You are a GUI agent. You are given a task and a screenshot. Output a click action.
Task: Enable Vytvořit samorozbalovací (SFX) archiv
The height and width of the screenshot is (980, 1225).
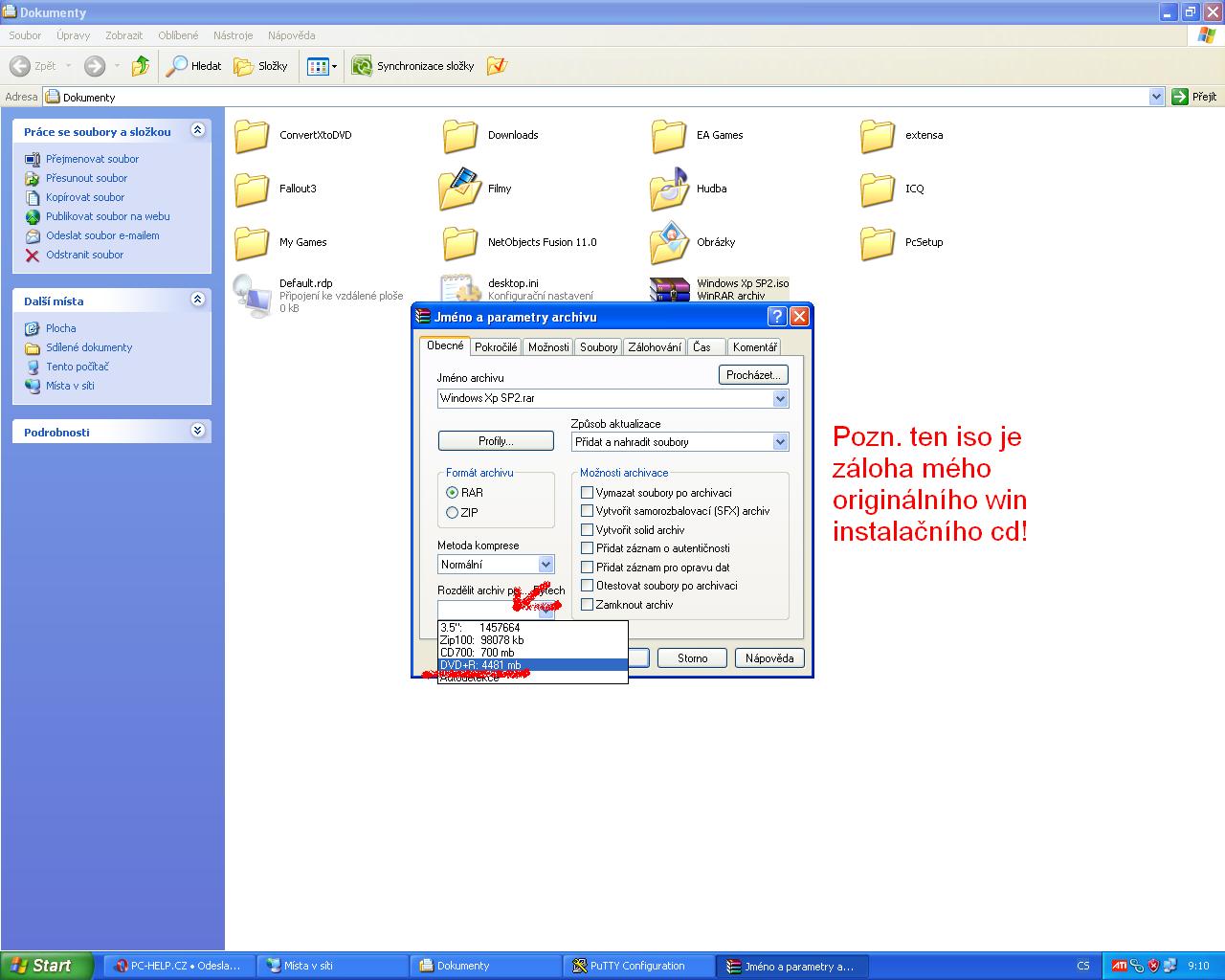click(x=588, y=511)
